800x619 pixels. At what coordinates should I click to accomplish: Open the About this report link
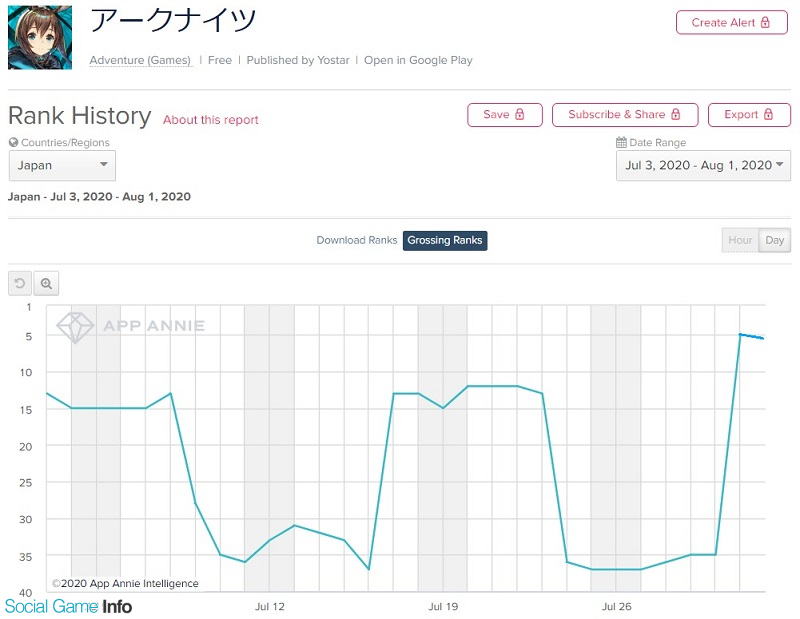tap(211, 120)
